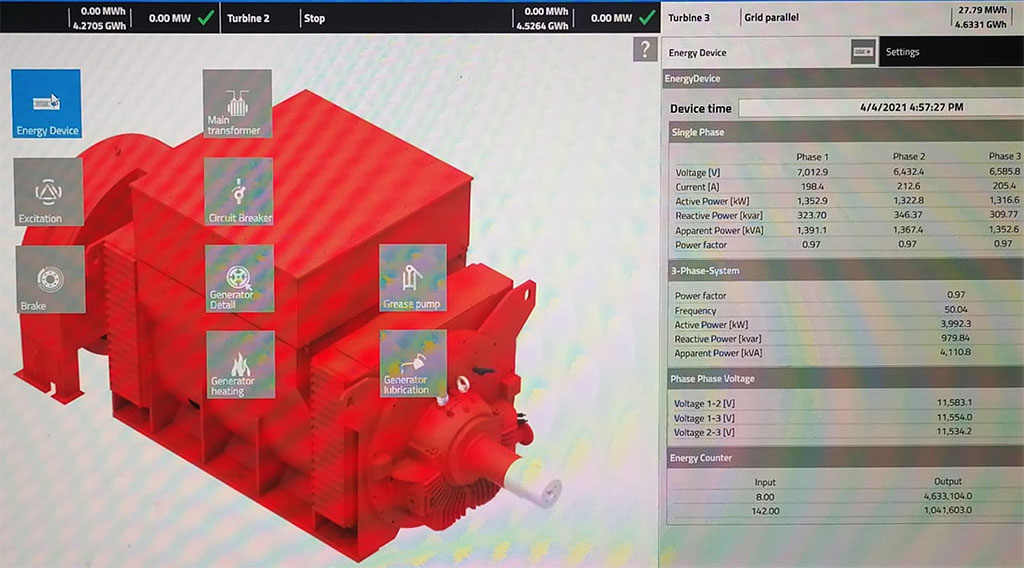Select the Excitation icon

(x=48, y=193)
